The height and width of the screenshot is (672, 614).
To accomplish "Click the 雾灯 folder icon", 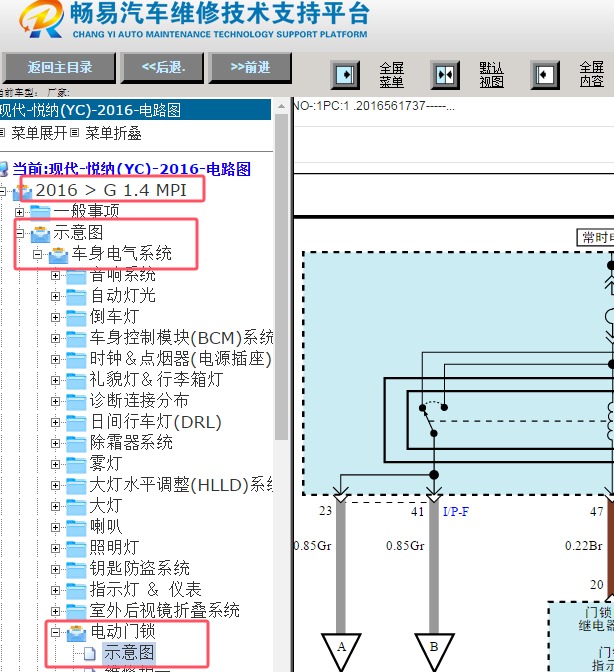I will click(x=76, y=465).
